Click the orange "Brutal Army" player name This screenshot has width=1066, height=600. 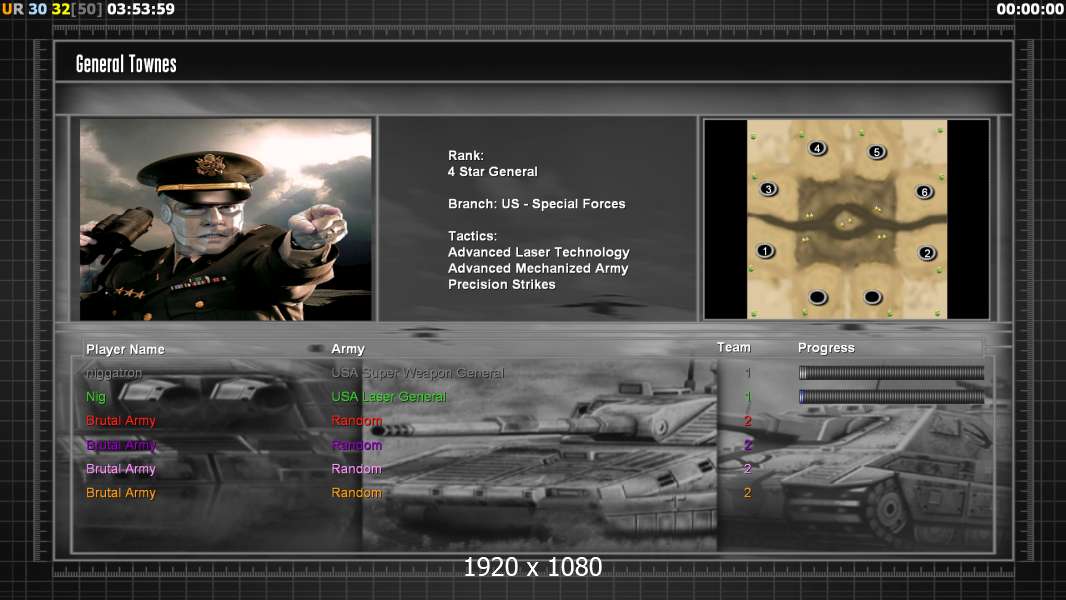(120, 493)
